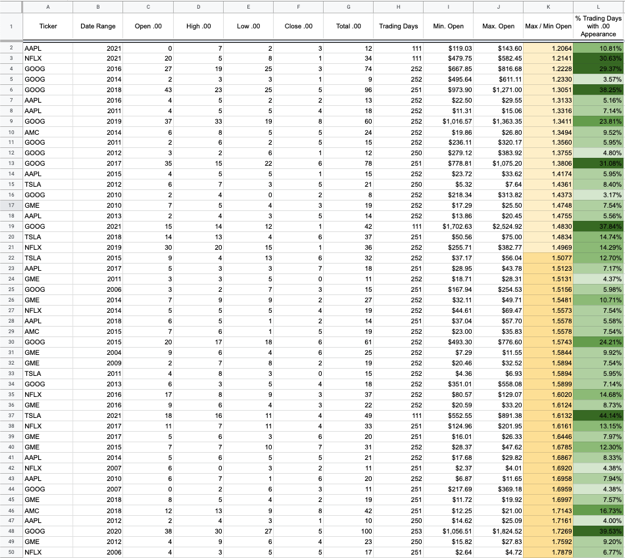Viewport: 625px width, 558px height.
Task: Select the 37.84% cell
Action: [x=598, y=226]
